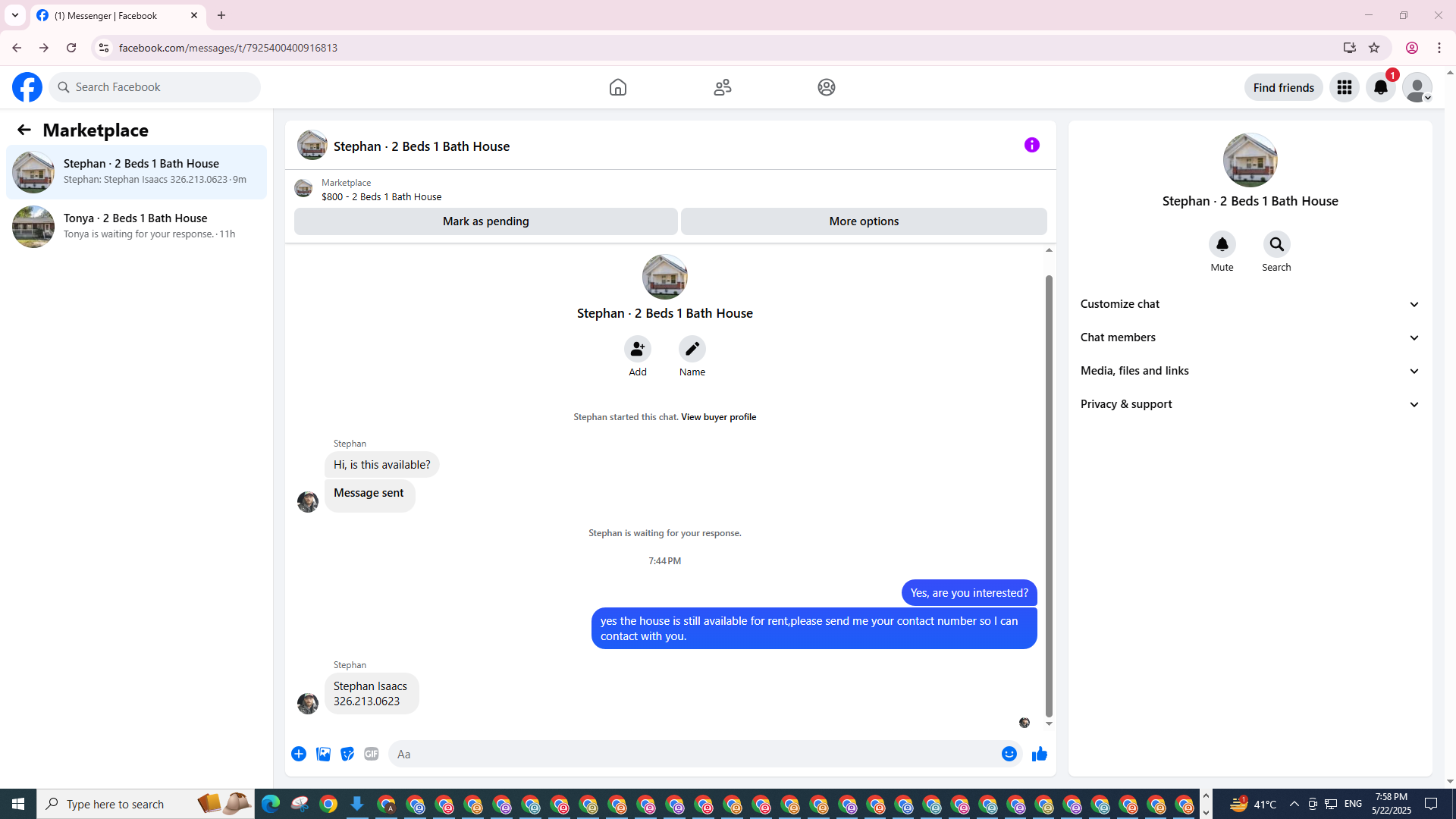Image resolution: width=1456 pixels, height=819 pixels.
Task: Go back from Marketplace chats list
Action: 24,130
